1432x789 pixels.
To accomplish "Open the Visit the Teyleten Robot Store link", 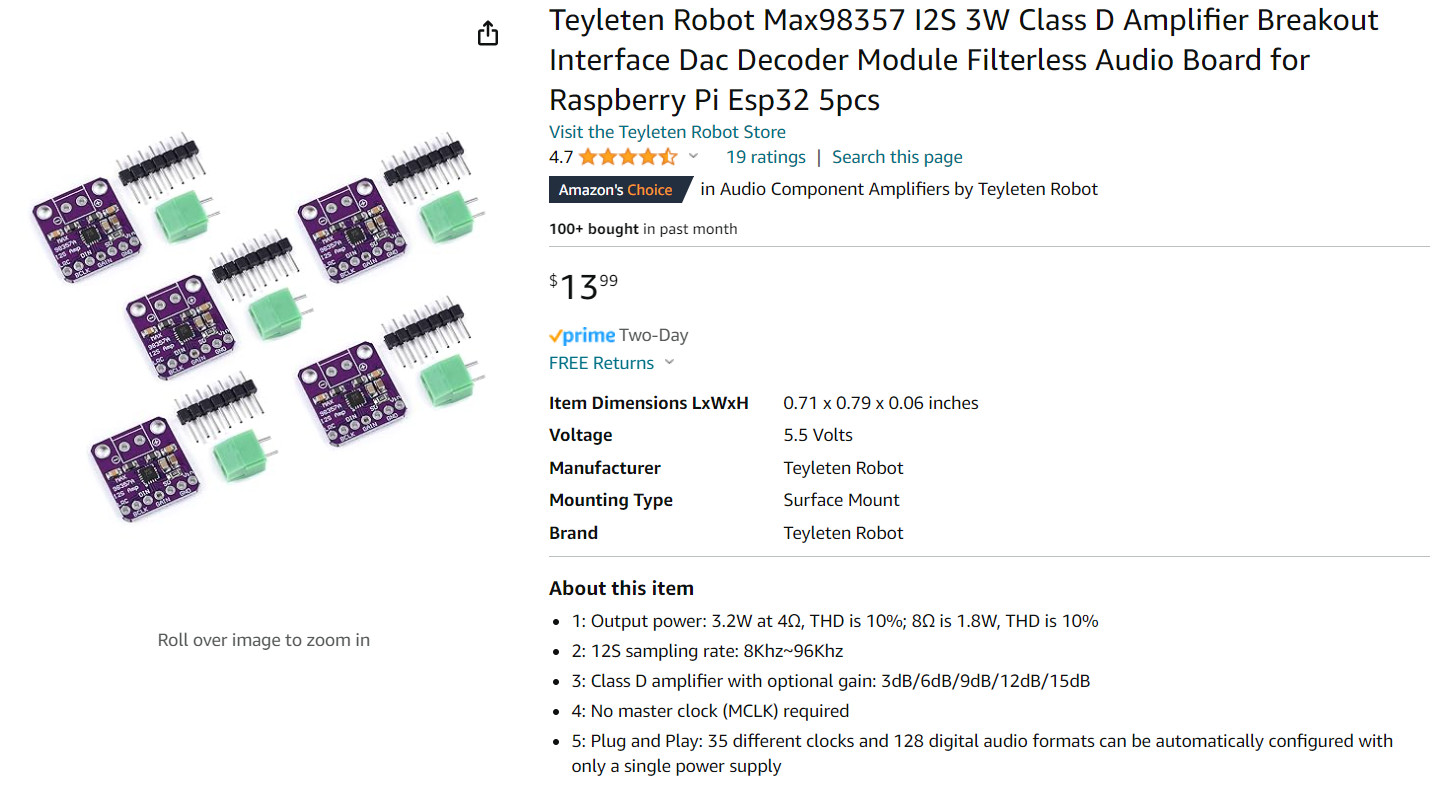I will coord(667,132).
